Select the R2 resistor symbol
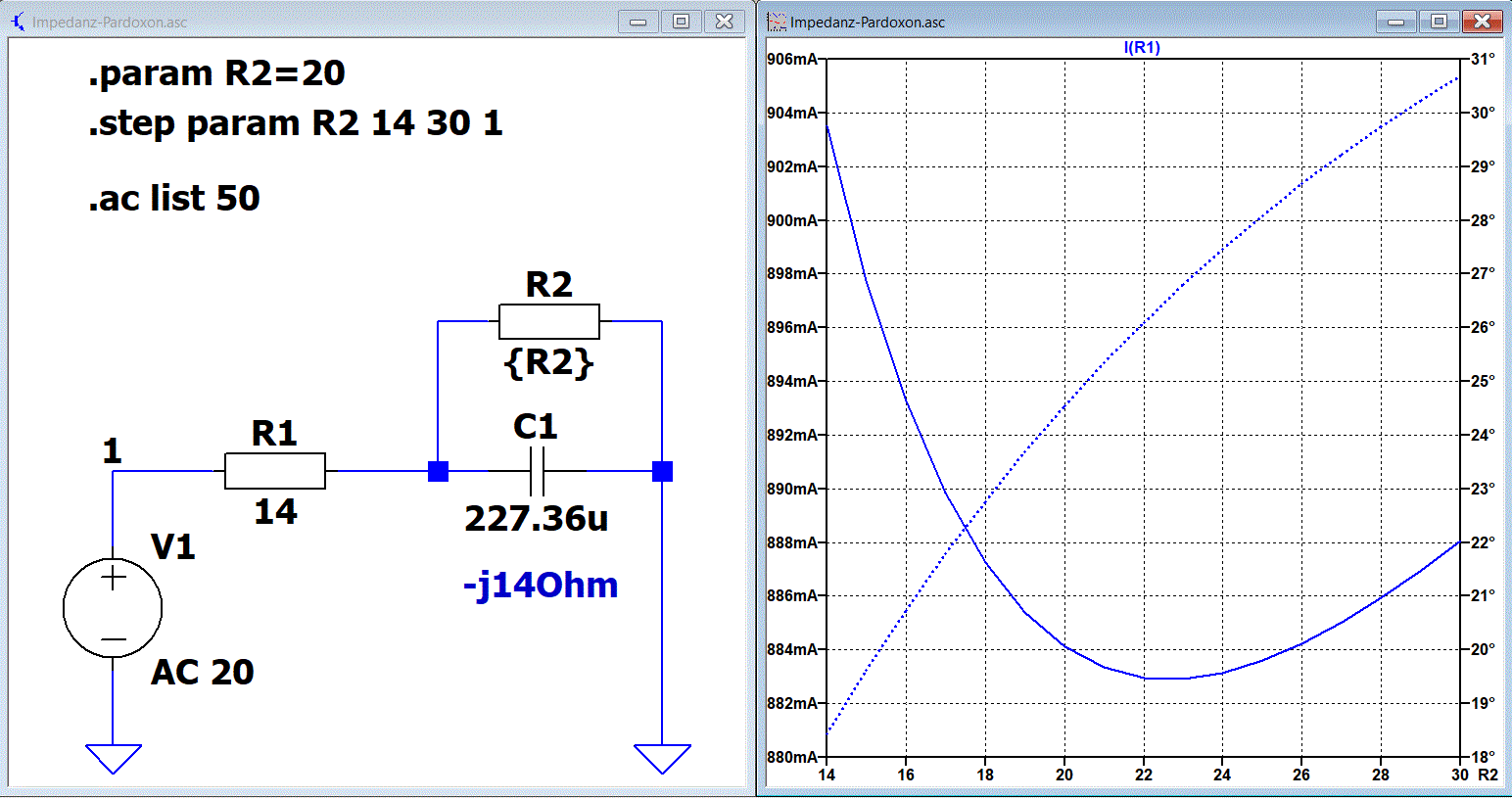The height and width of the screenshot is (799, 1512). point(549,321)
